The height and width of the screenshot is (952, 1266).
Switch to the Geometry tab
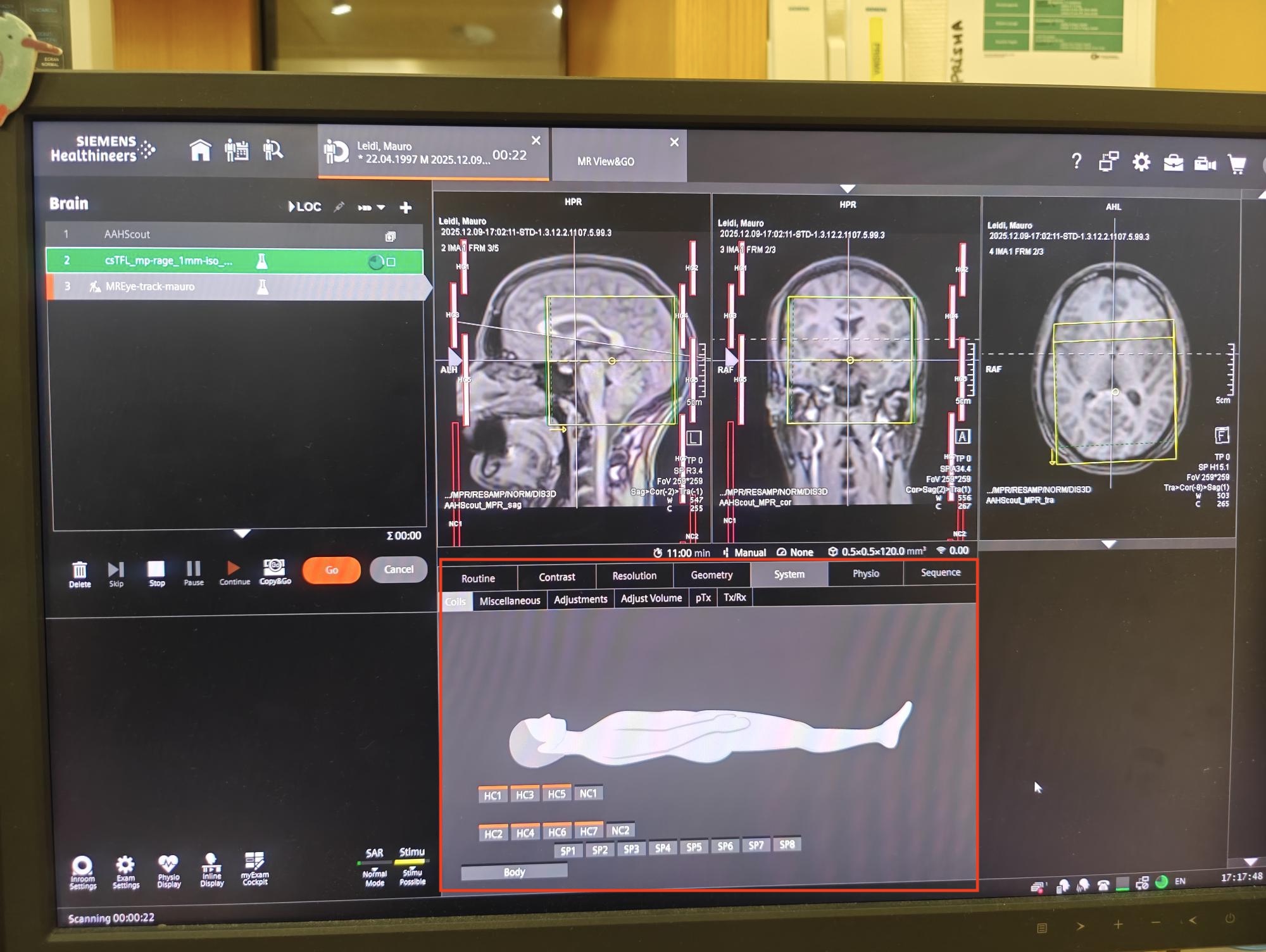711,575
